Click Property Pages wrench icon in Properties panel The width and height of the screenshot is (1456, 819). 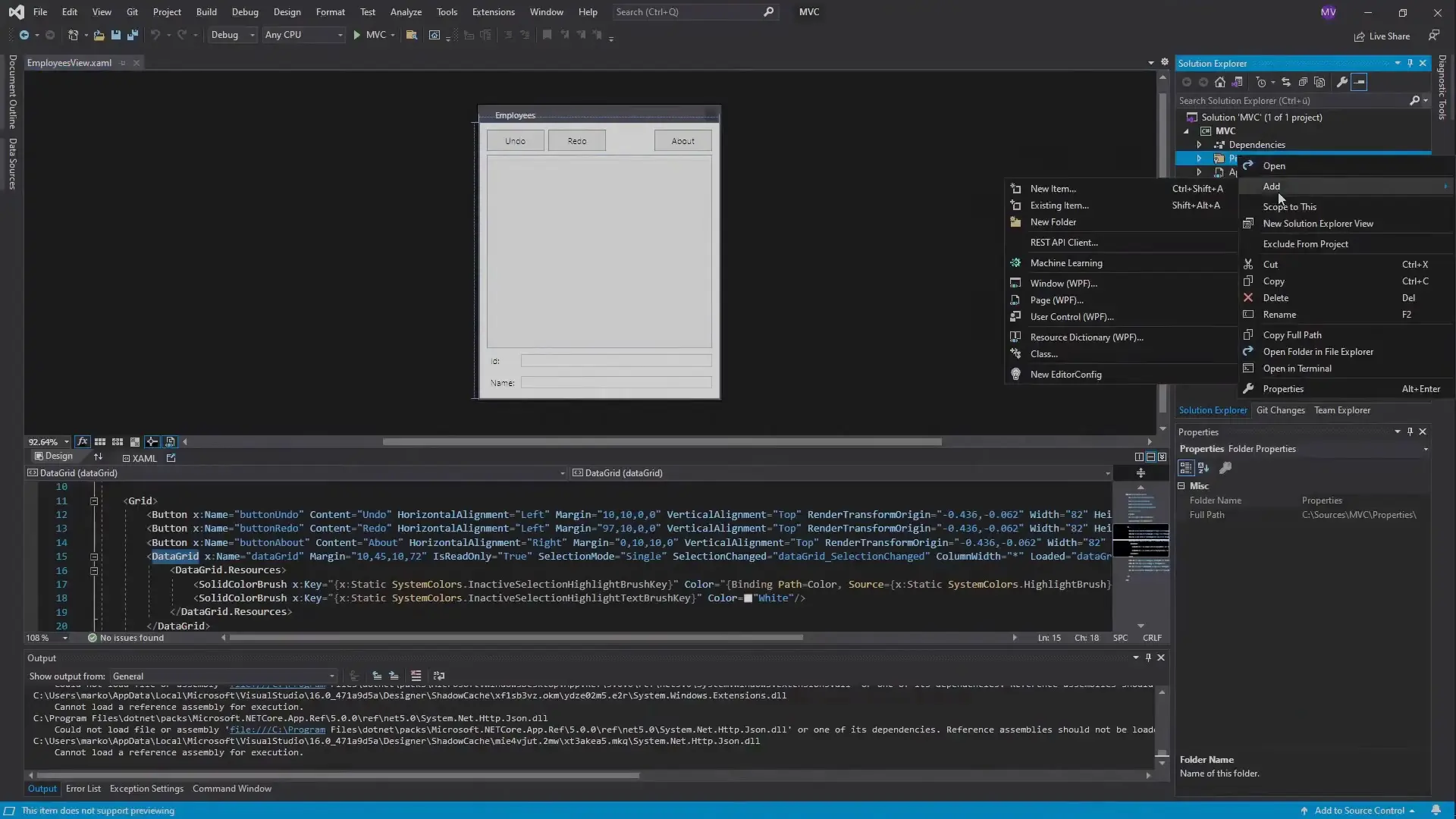pyautogui.click(x=1225, y=468)
